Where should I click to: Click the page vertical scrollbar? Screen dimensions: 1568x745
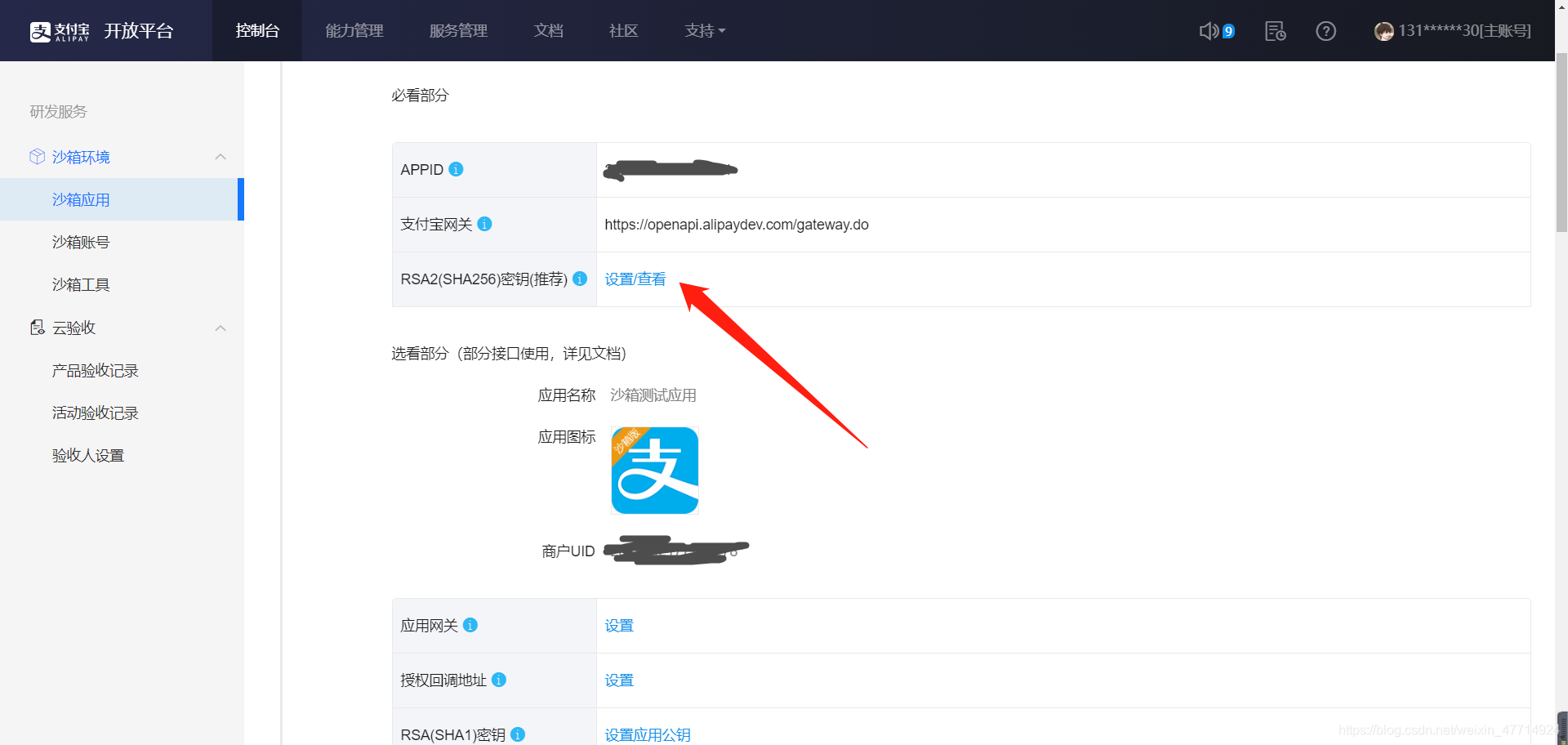1561,143
